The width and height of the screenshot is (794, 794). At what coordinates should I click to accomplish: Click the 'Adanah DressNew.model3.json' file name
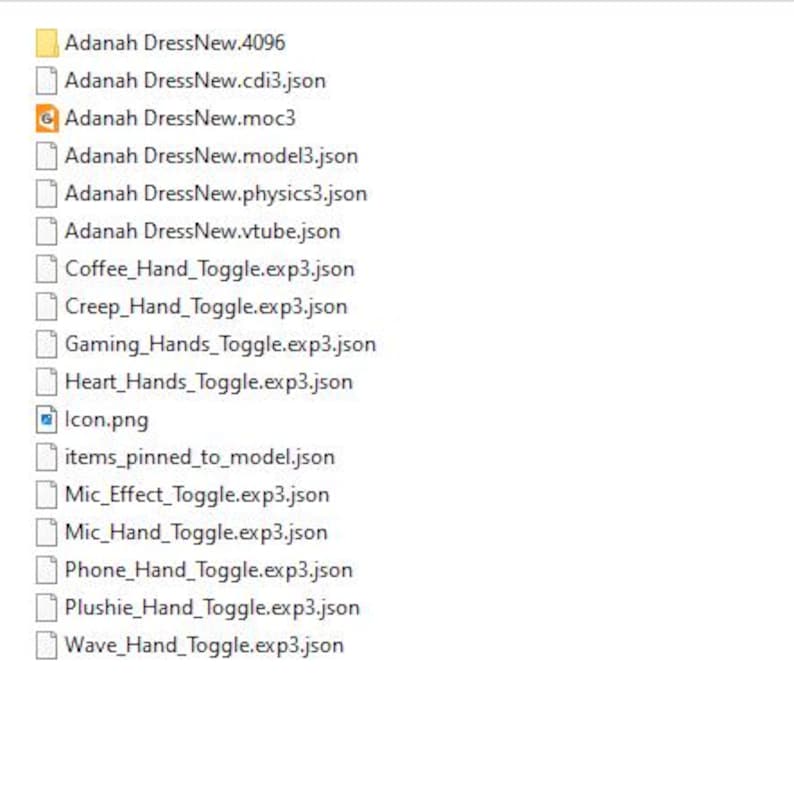coord(212,156)
